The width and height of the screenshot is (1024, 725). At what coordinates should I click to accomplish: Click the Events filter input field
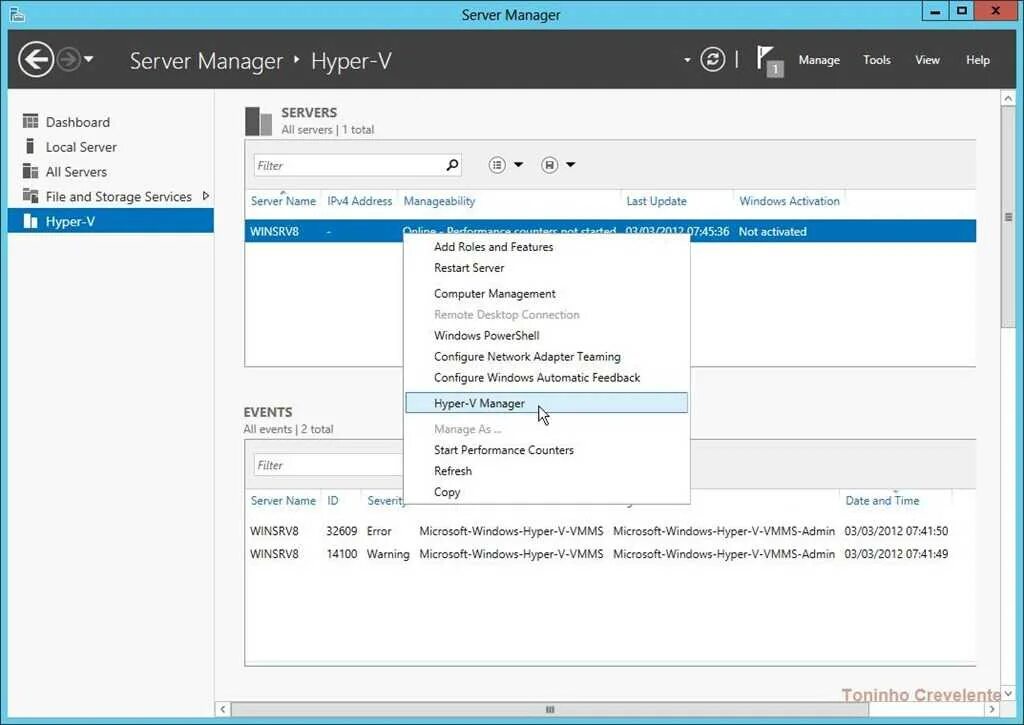pos(328,465)
